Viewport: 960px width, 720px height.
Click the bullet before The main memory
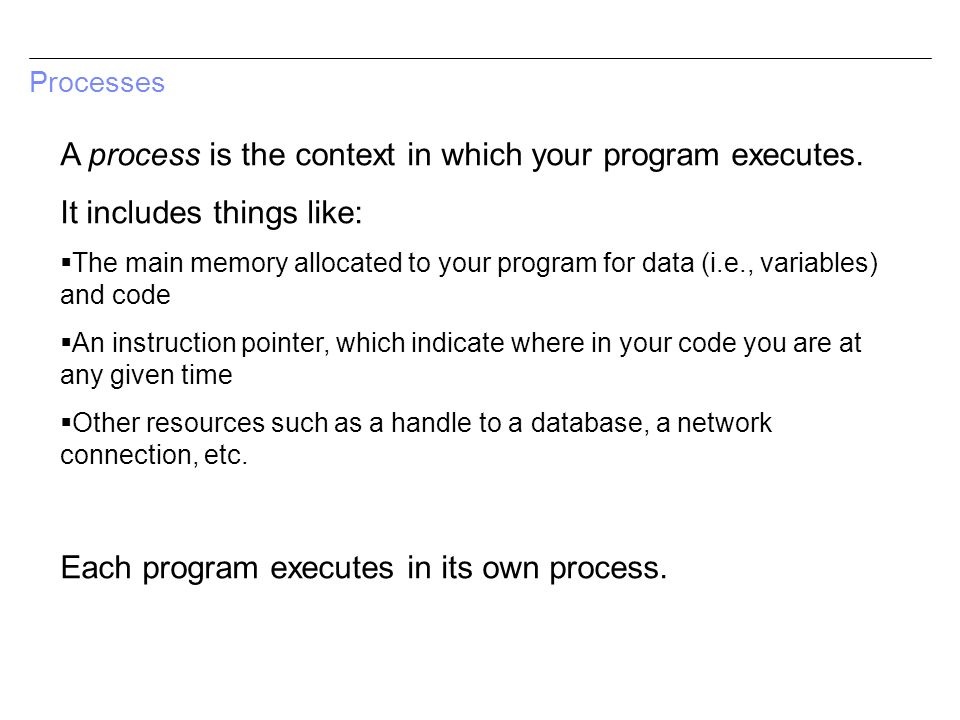[66, 263]
